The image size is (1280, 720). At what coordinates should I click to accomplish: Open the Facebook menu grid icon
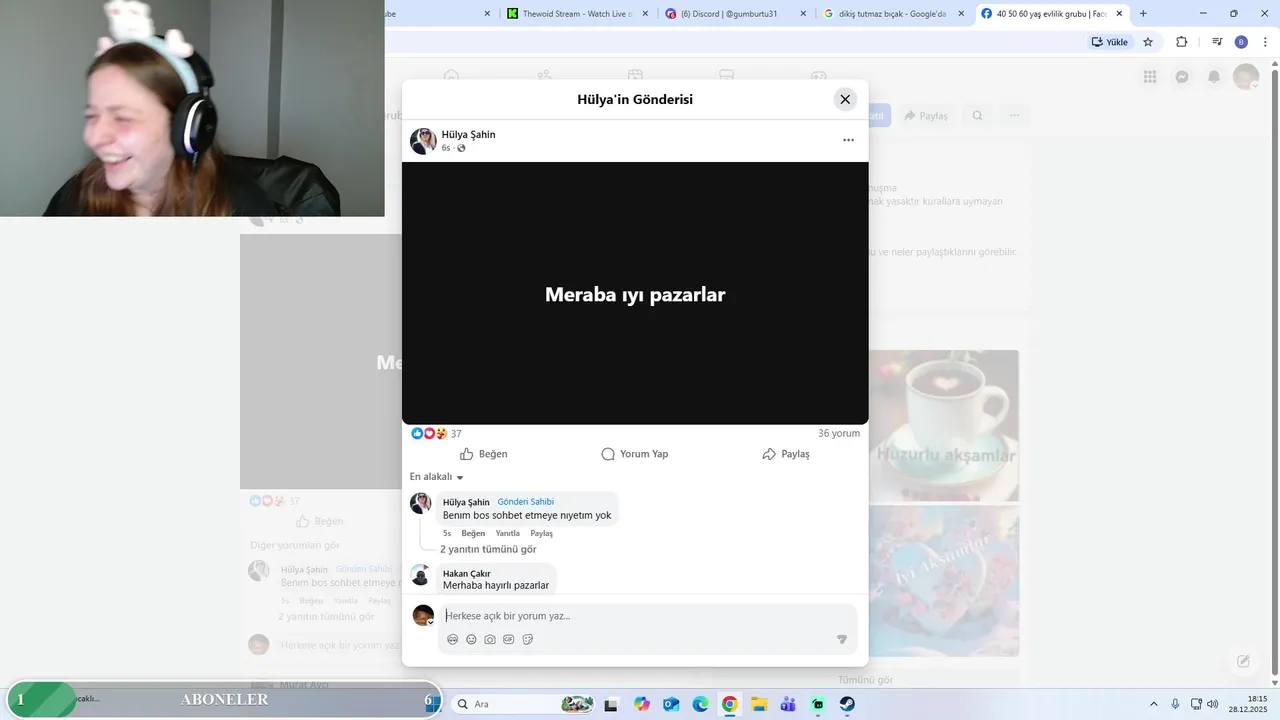coord(1150,76)
